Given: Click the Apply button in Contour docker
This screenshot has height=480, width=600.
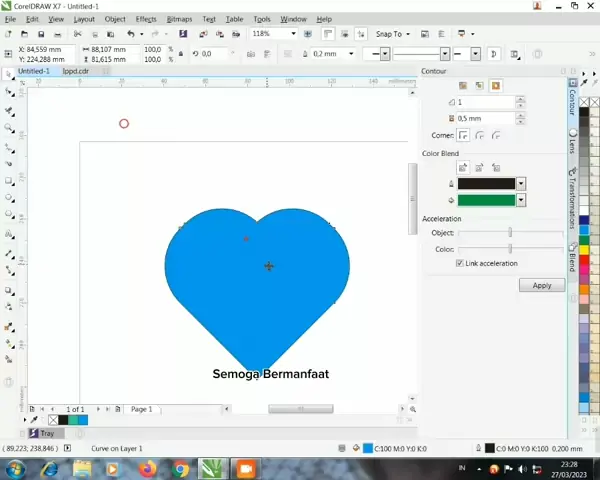Looking at the screenshot, I should coord(541,285).
